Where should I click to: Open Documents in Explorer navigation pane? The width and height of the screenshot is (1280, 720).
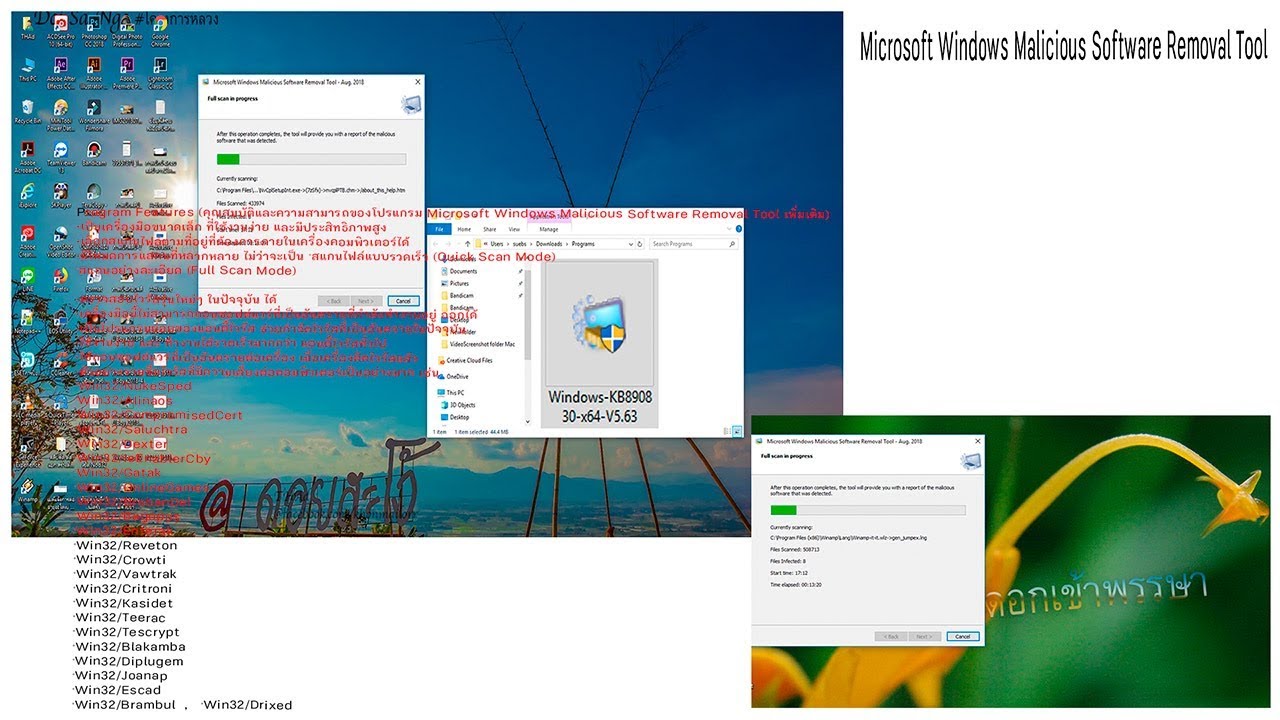point(464,271)
